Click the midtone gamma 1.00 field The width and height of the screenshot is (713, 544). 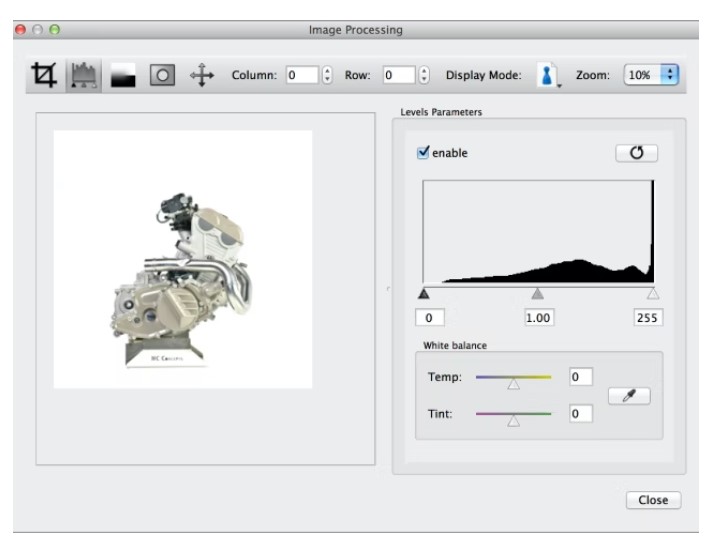539,318
